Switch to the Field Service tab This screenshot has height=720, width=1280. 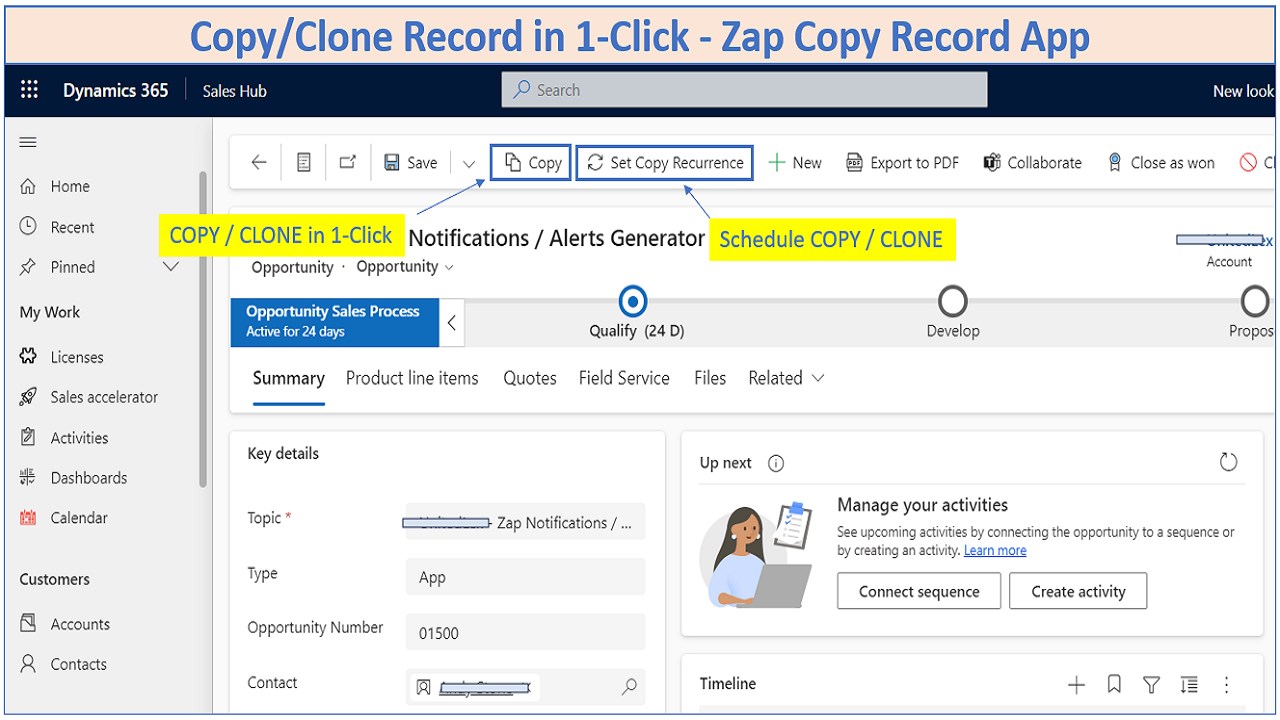point(624,378)
